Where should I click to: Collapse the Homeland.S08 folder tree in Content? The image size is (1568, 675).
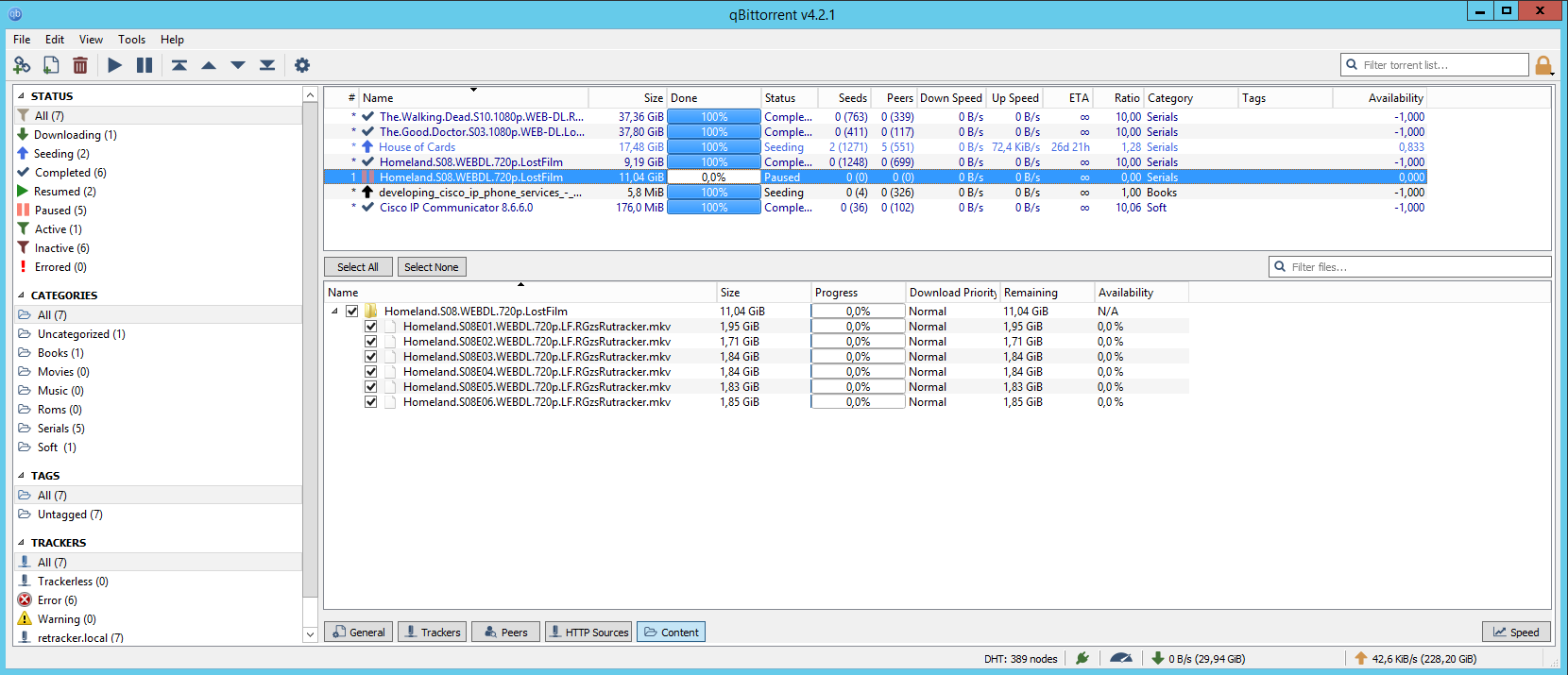[334, 312]
